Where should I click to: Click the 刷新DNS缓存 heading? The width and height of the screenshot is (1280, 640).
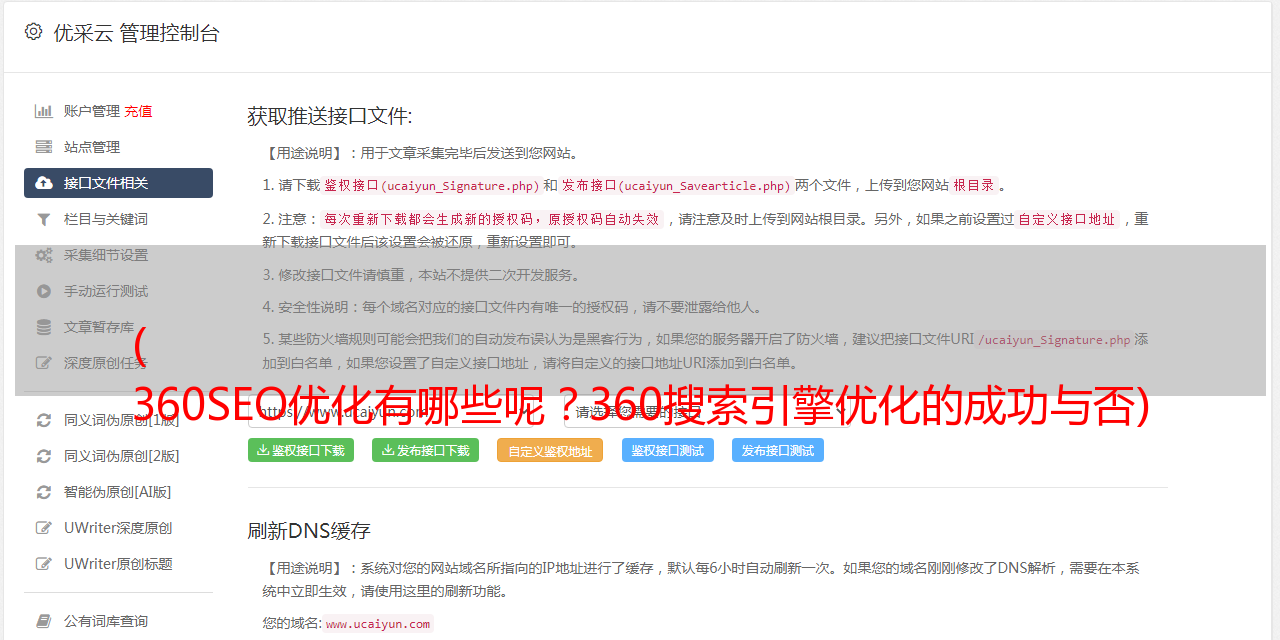coord(309,531)
